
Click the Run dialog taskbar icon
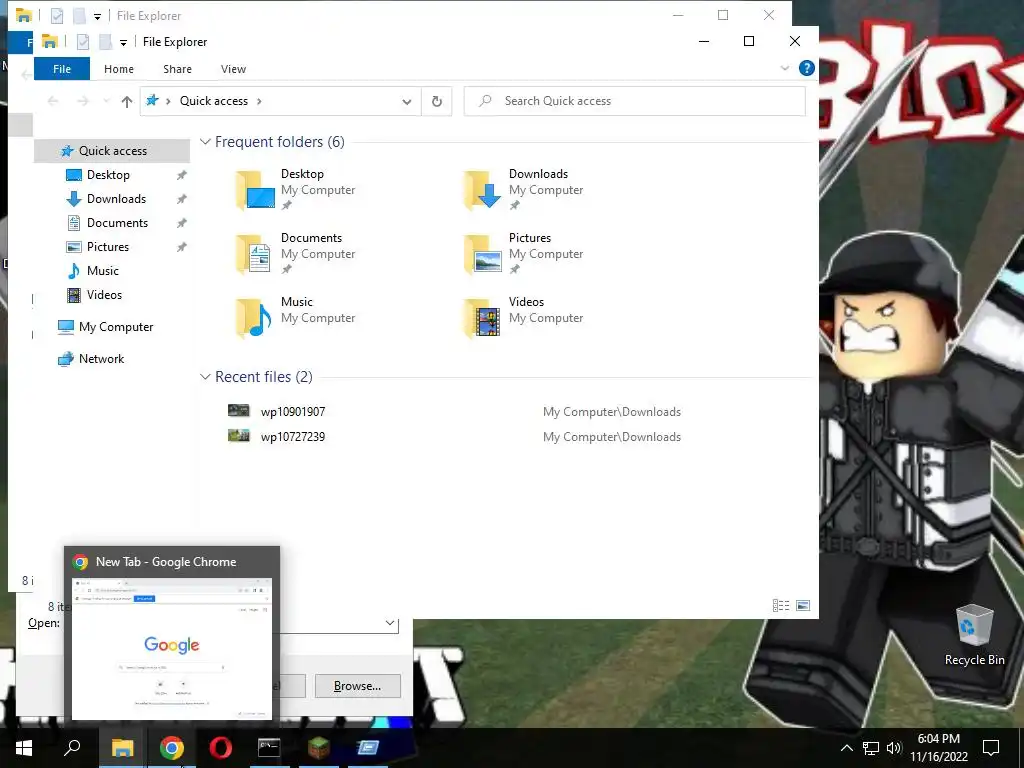(x=368, y=748)
